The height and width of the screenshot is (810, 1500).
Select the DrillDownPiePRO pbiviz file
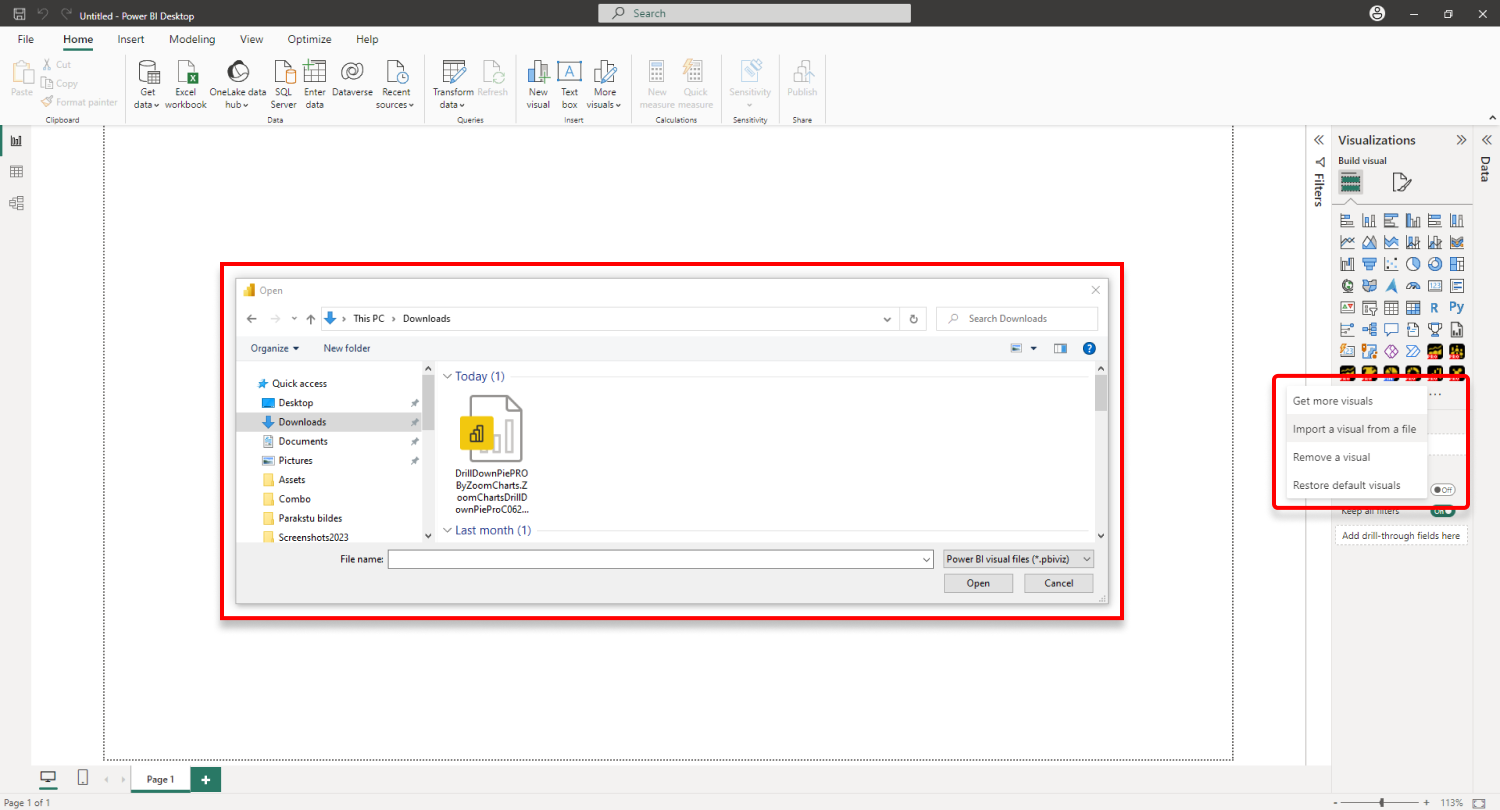pyautogui.click(x=491, y=454)
